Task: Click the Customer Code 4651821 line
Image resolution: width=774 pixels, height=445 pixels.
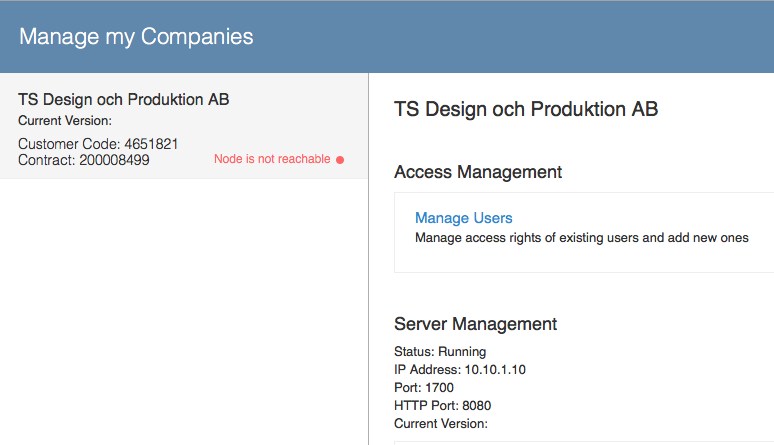Action: point(98,144)
